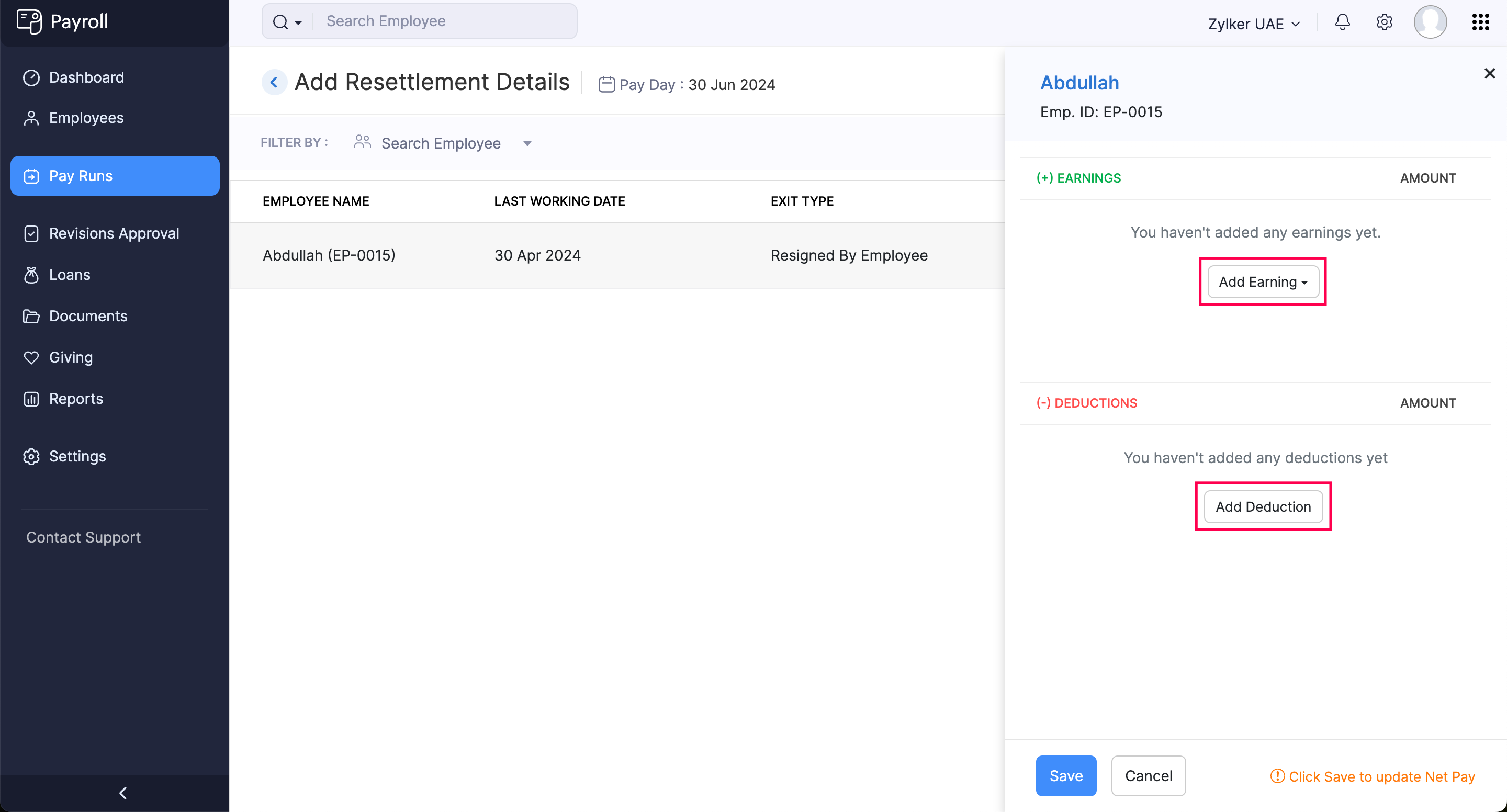
Task: Click the notifications bell icon
Action: click(1342, 21)
